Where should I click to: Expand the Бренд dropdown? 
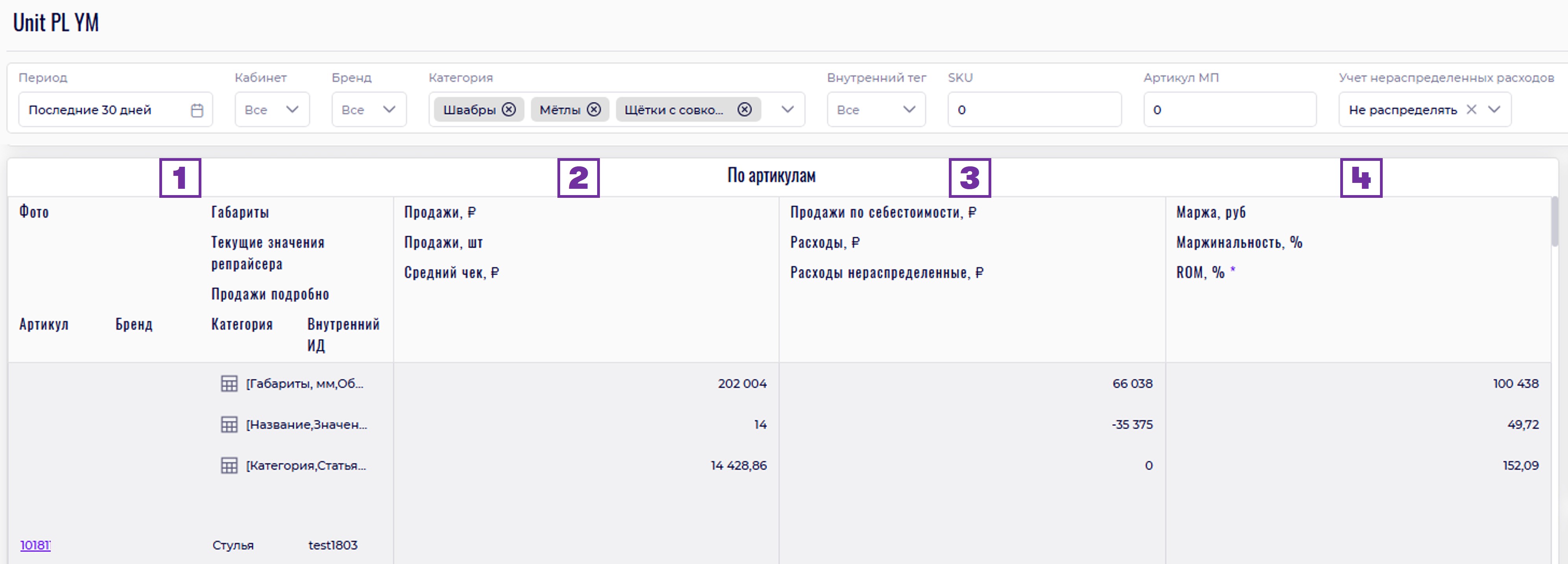[x=389, y=109]
